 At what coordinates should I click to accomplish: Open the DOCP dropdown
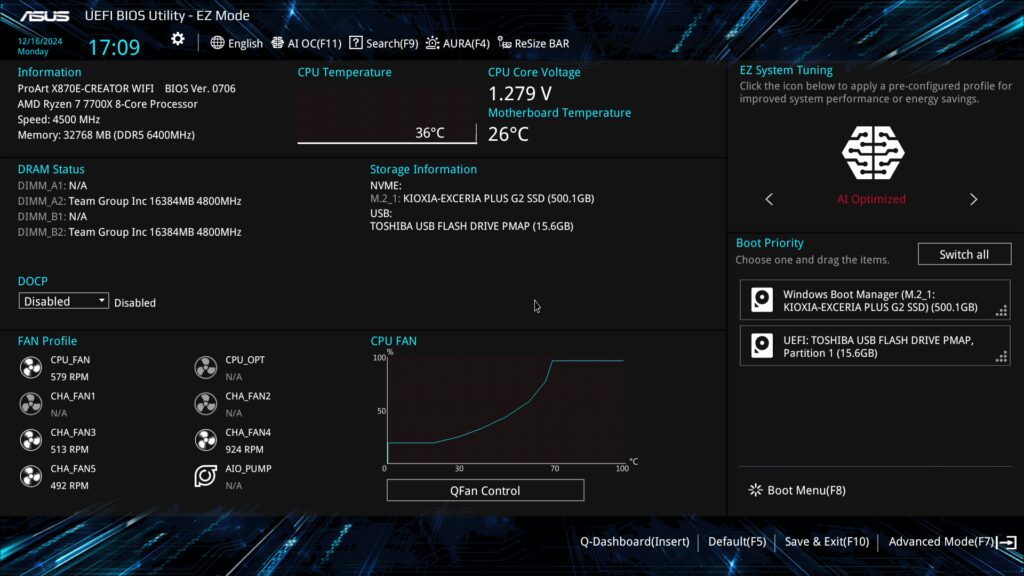pos(63,301)
